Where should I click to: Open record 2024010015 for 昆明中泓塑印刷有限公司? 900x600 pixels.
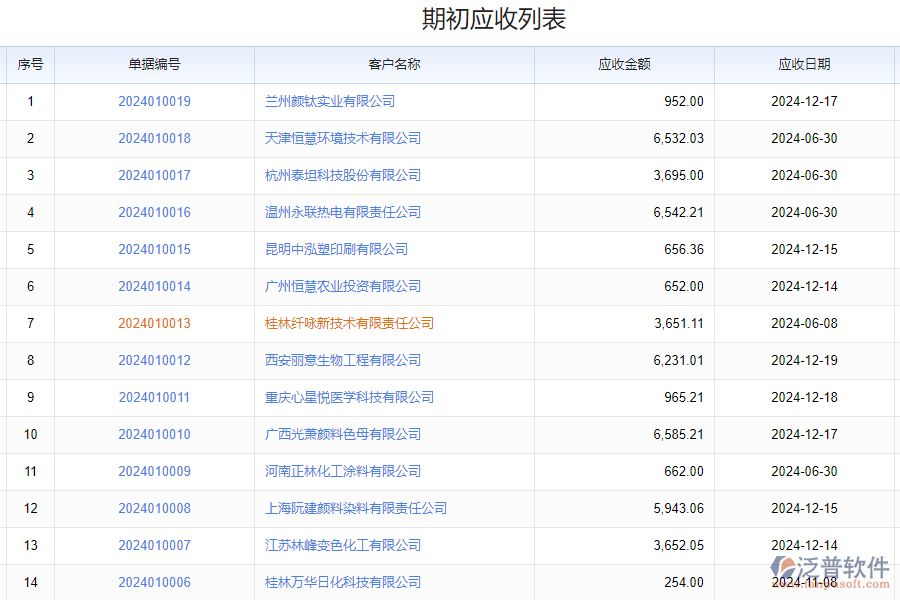pos(153,249)
